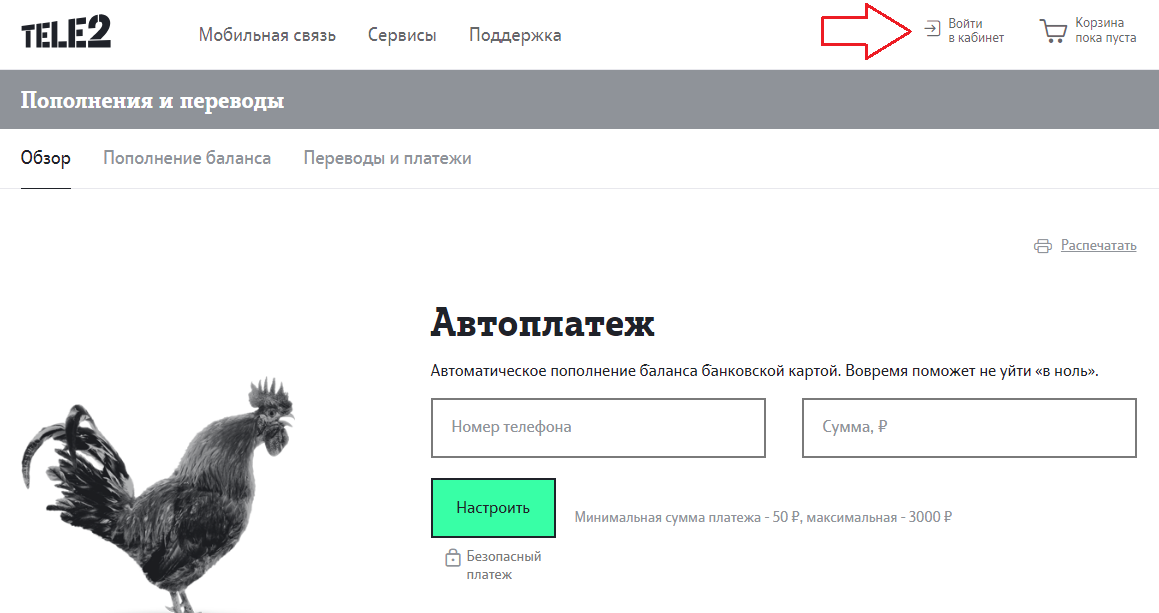Focus the Сумма, ₽ input field
1159x613 pixels.
pos(969,427)
